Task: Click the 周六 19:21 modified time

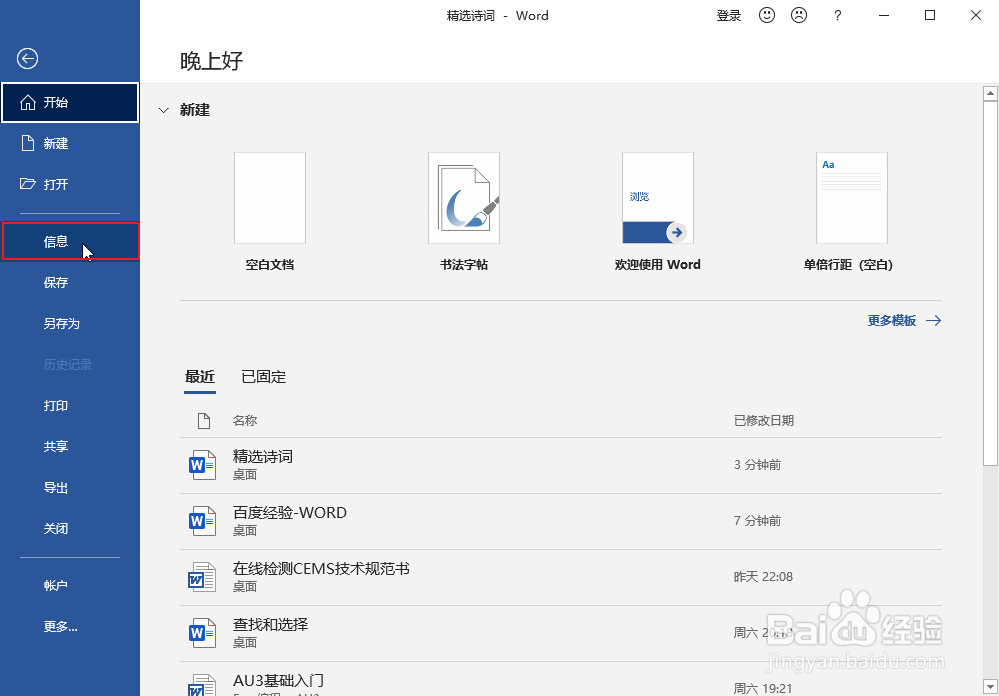Action: click(763, 689)
